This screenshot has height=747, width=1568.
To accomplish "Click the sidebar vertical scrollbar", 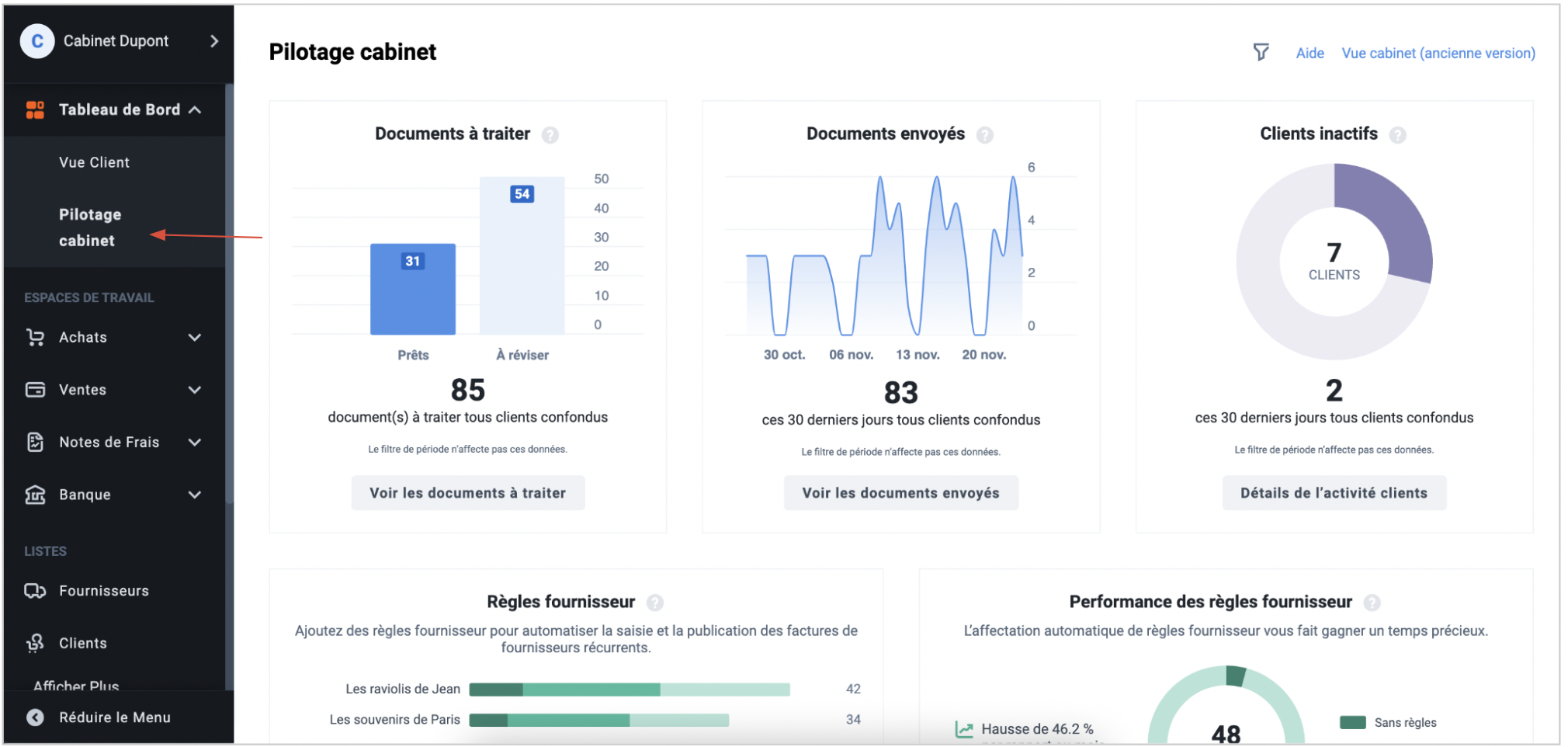I will (x=228, y=295).
